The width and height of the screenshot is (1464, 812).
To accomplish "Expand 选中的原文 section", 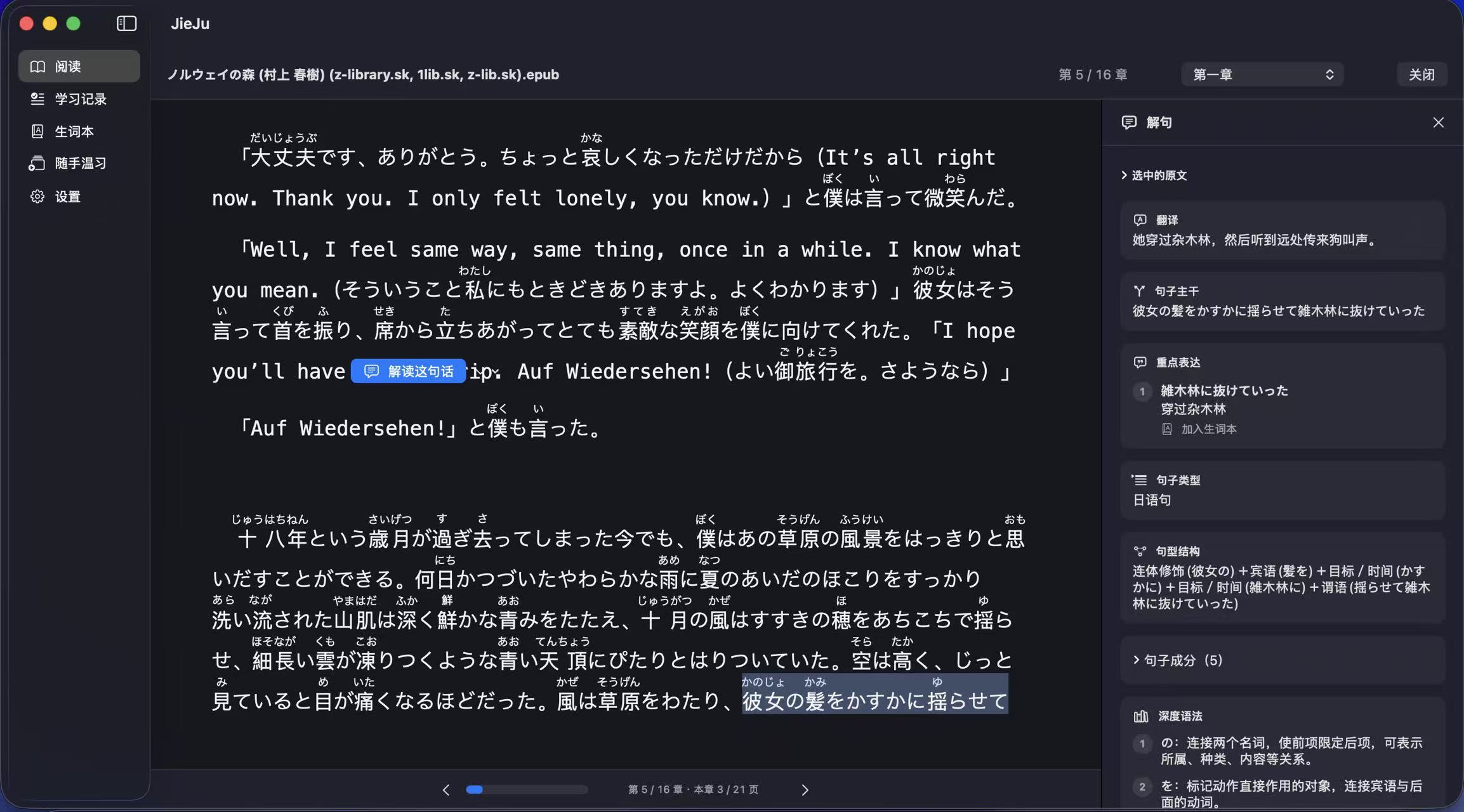I will point(1154,175).
